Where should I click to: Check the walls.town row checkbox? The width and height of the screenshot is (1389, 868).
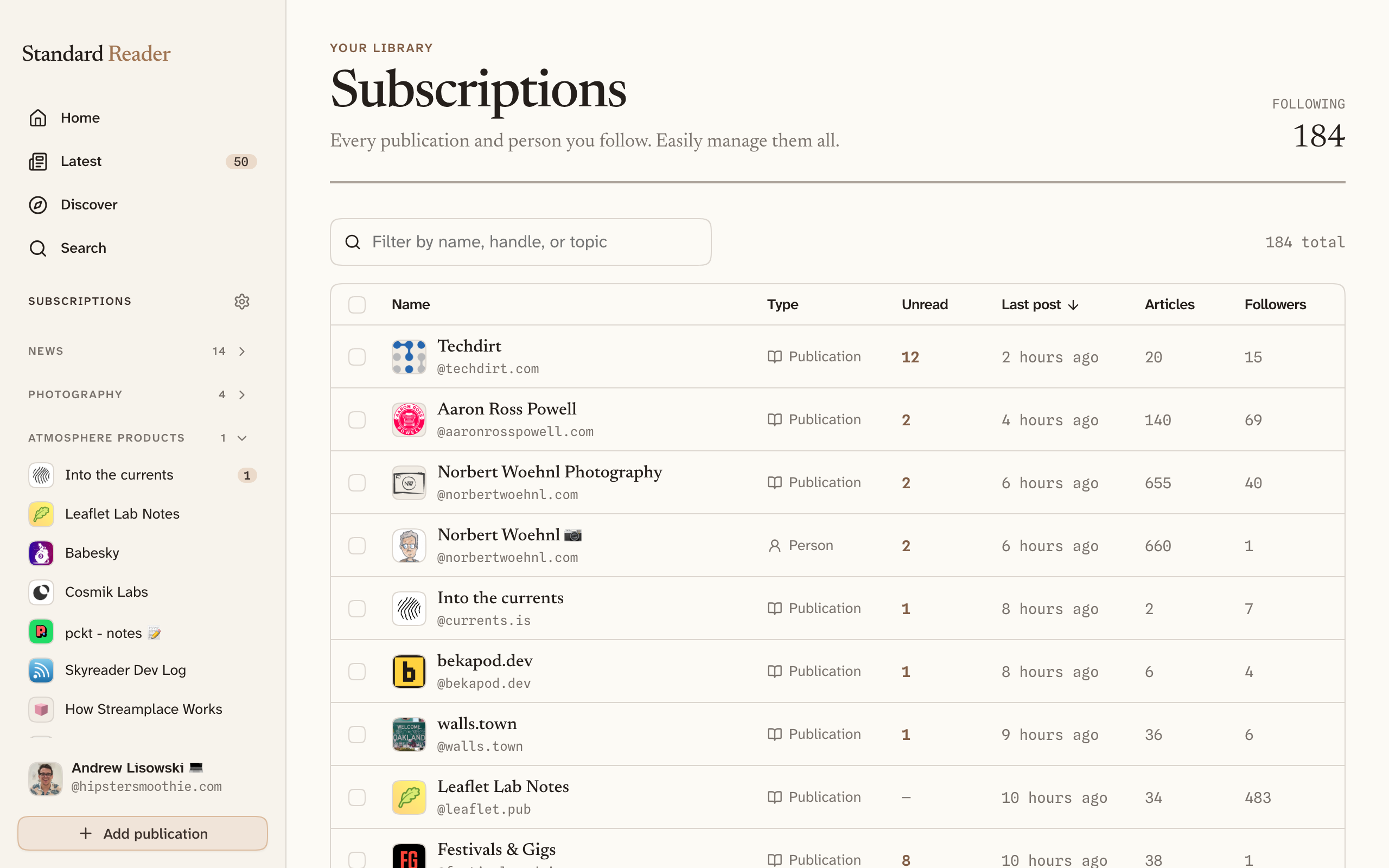(x=357, y=734)
